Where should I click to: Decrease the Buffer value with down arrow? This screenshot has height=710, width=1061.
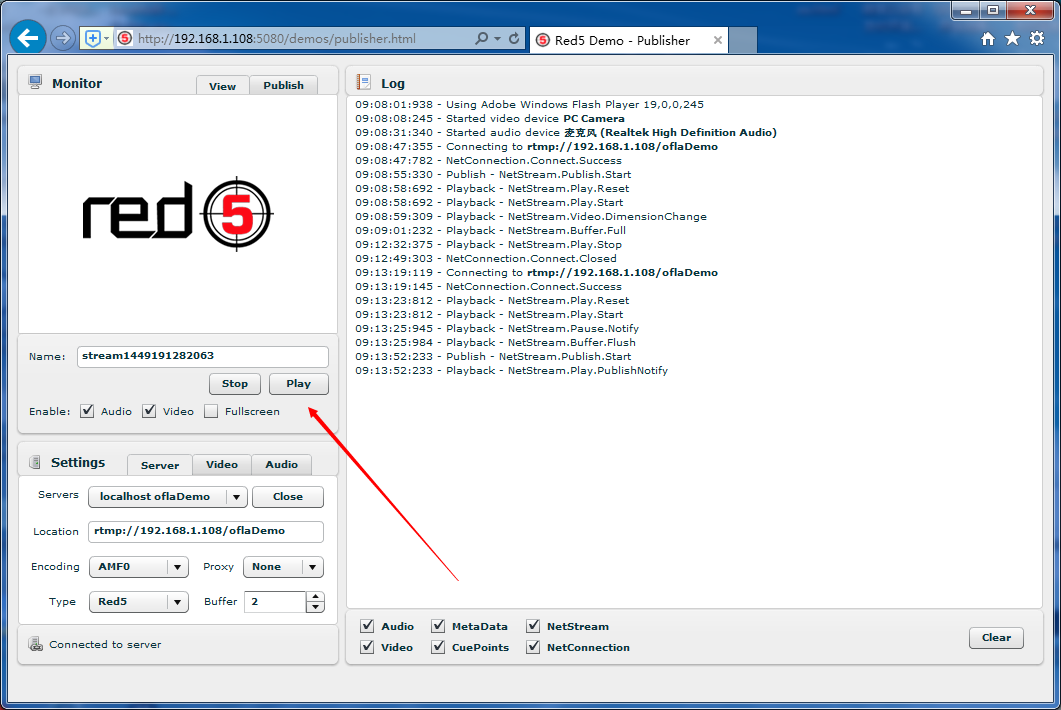pyautogui.click(x=315, y=607)
